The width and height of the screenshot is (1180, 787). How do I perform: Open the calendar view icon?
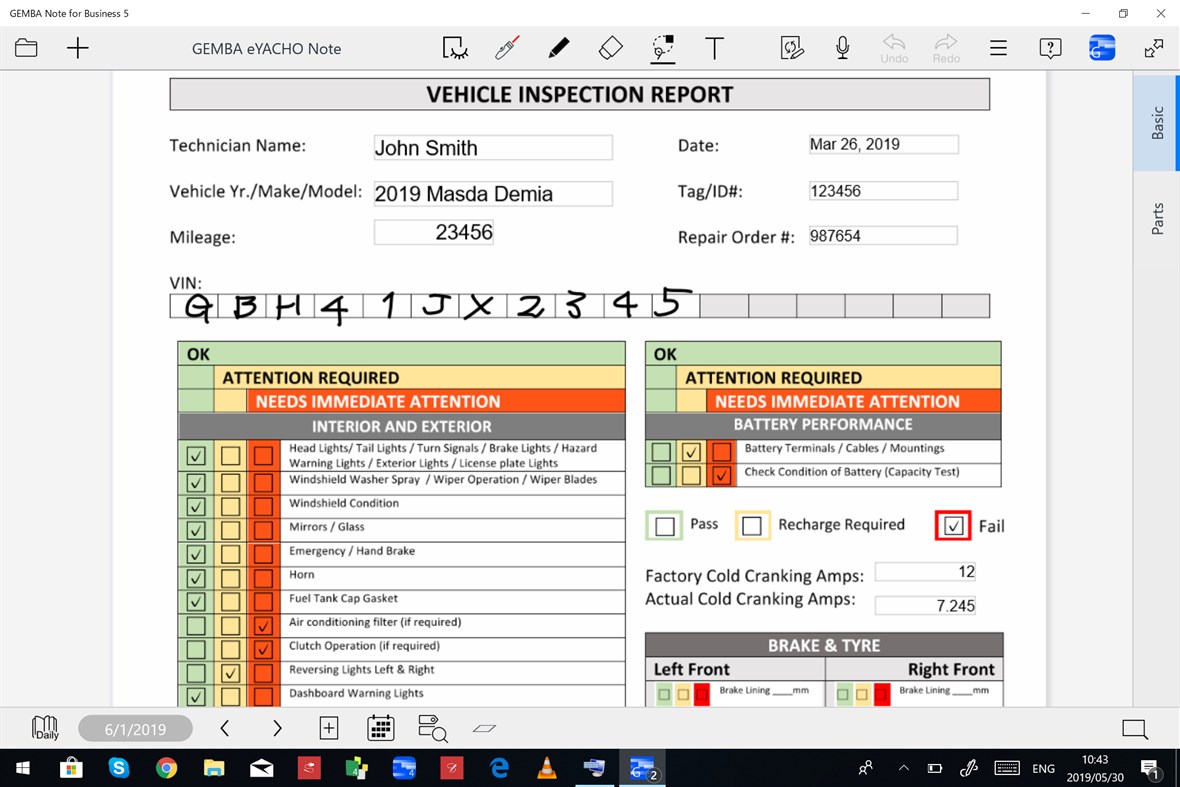coord(380,728)
